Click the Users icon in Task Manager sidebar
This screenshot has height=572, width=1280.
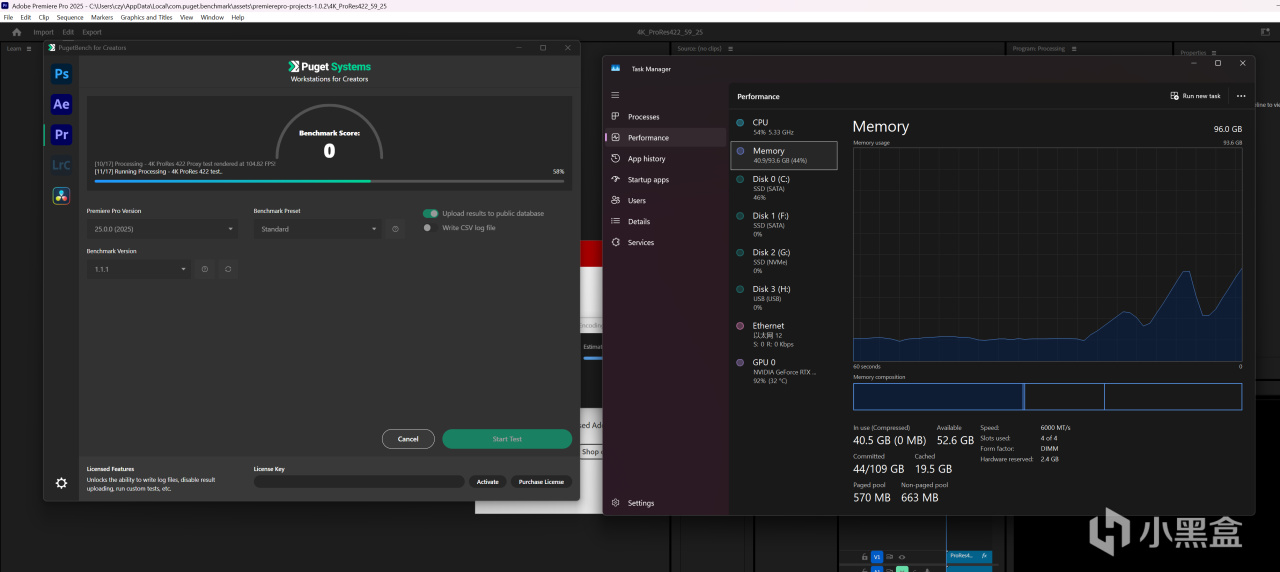pyautogui.click(x=616, y=200)
